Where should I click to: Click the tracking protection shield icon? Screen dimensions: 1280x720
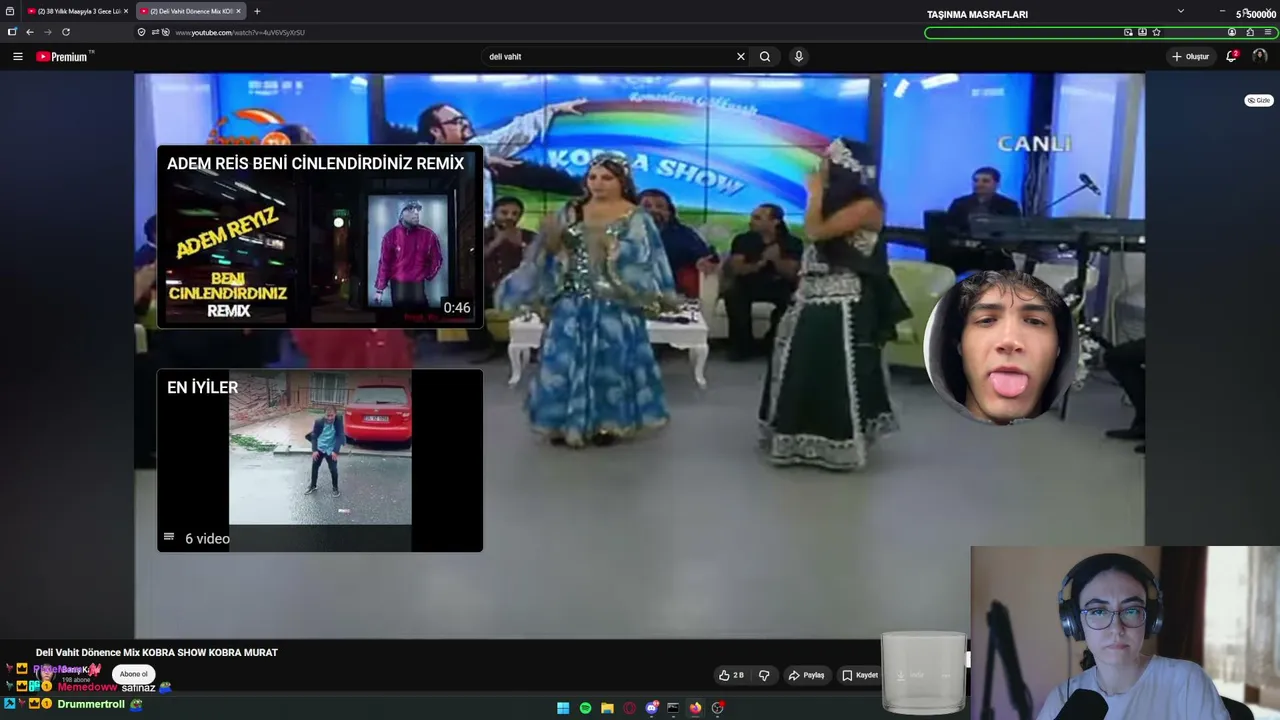click(141, 32)
